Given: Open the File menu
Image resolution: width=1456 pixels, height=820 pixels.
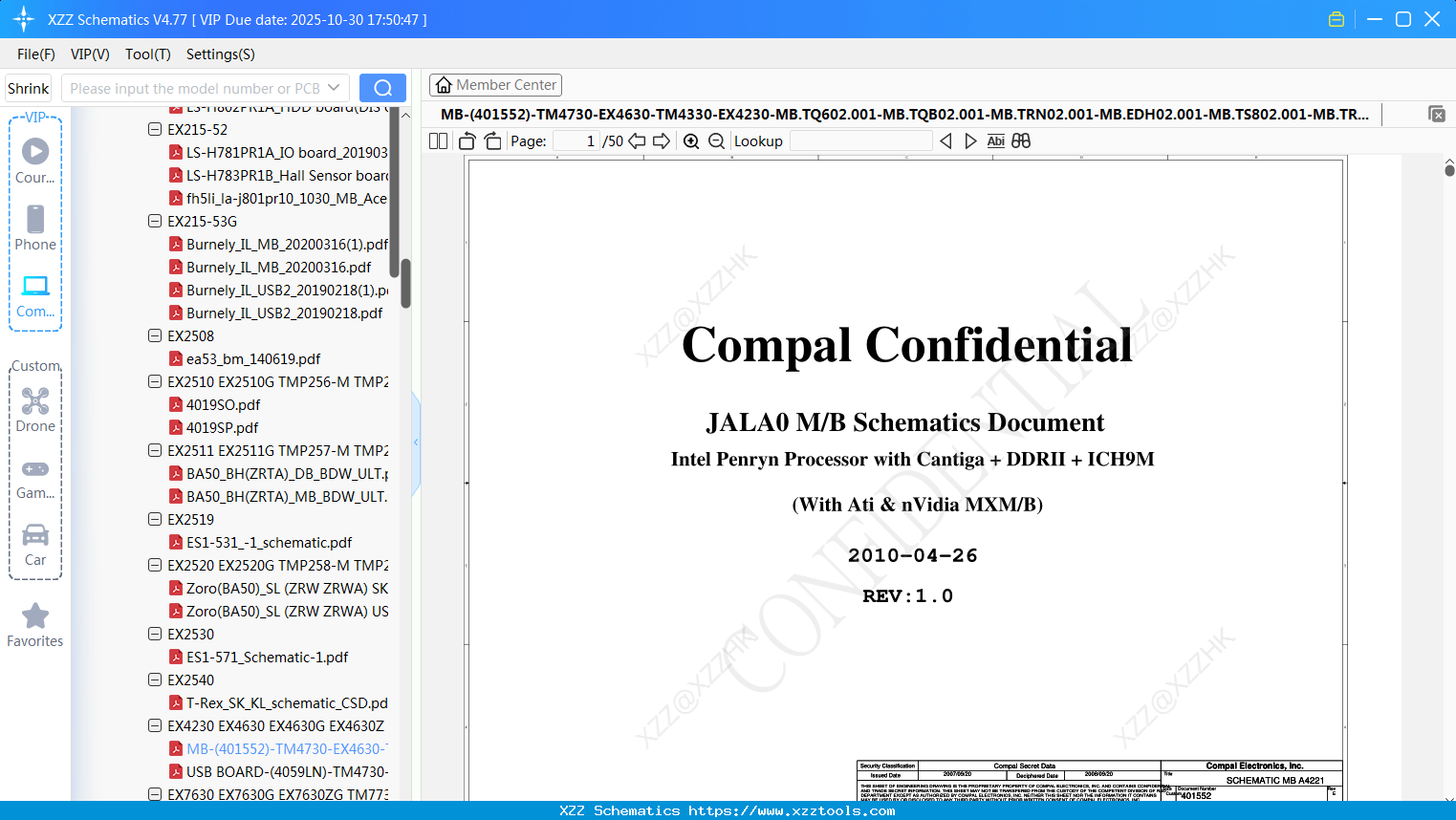Looking at the screenshot, I should coord(36,54).
